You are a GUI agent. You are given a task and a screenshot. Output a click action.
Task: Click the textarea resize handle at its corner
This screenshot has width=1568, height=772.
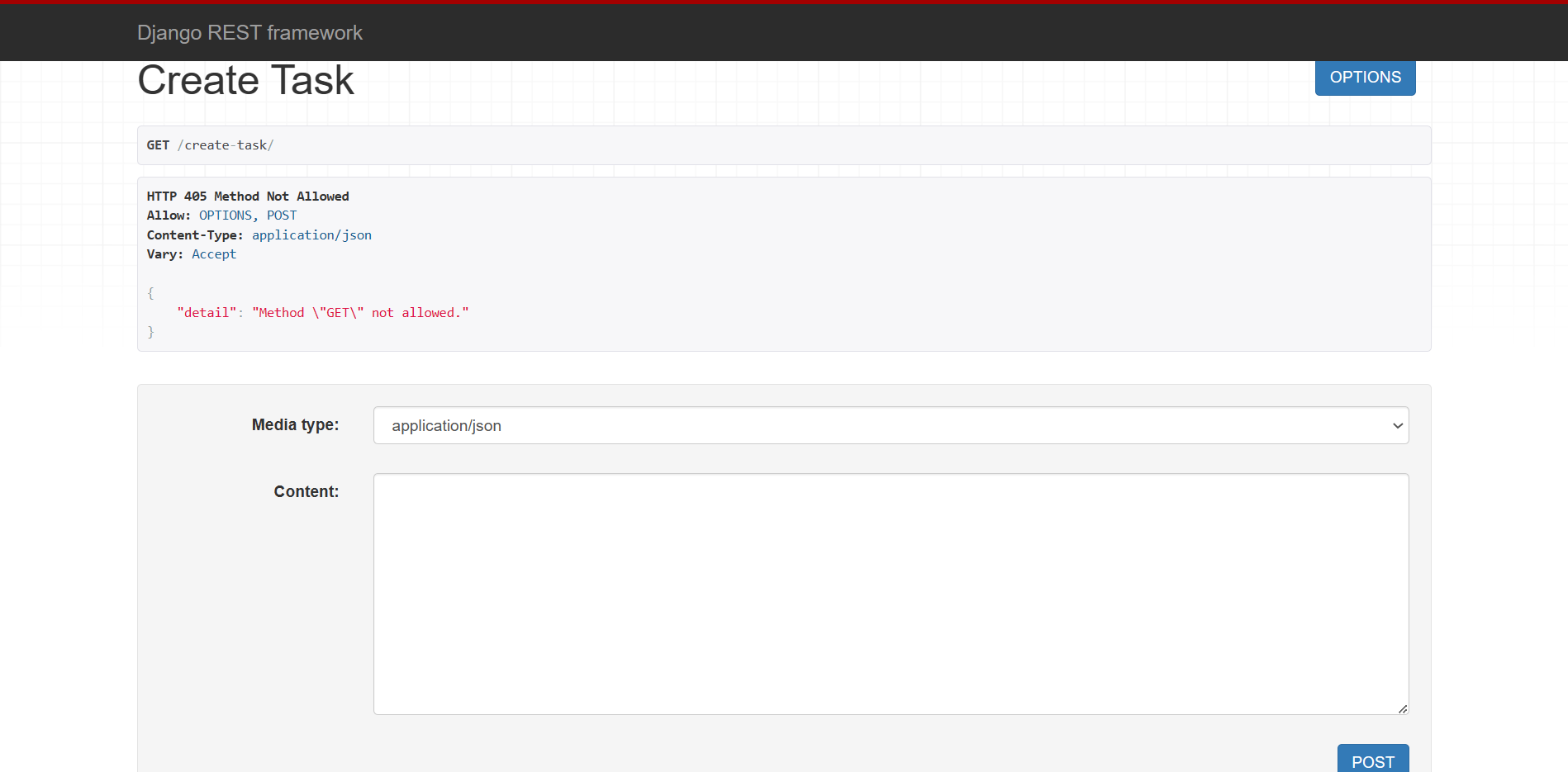pos(1402,708)
